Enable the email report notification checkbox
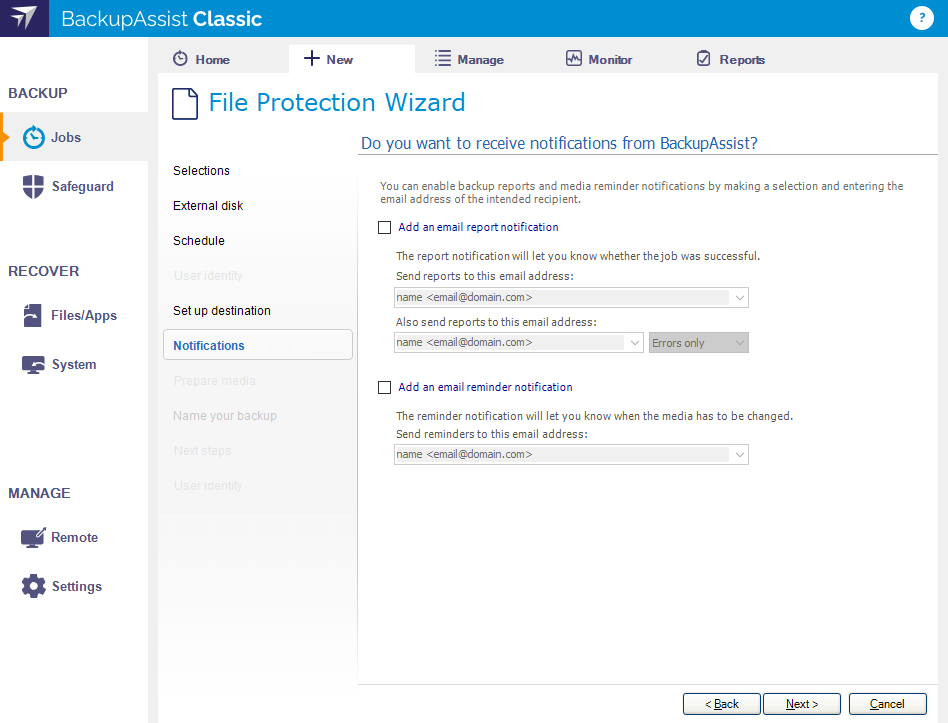 point(385,227)
